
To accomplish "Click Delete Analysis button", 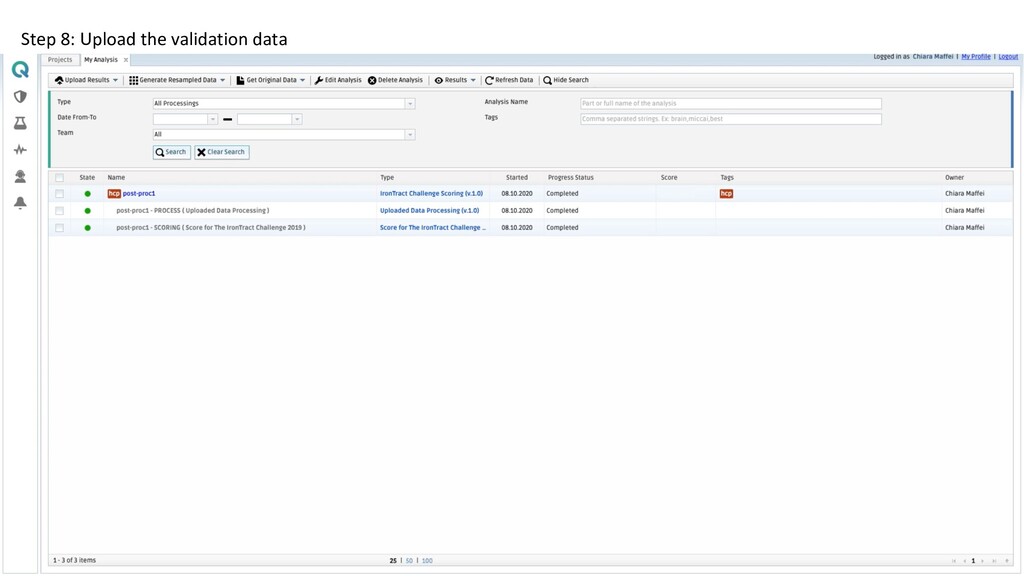I will pos(395,80).
